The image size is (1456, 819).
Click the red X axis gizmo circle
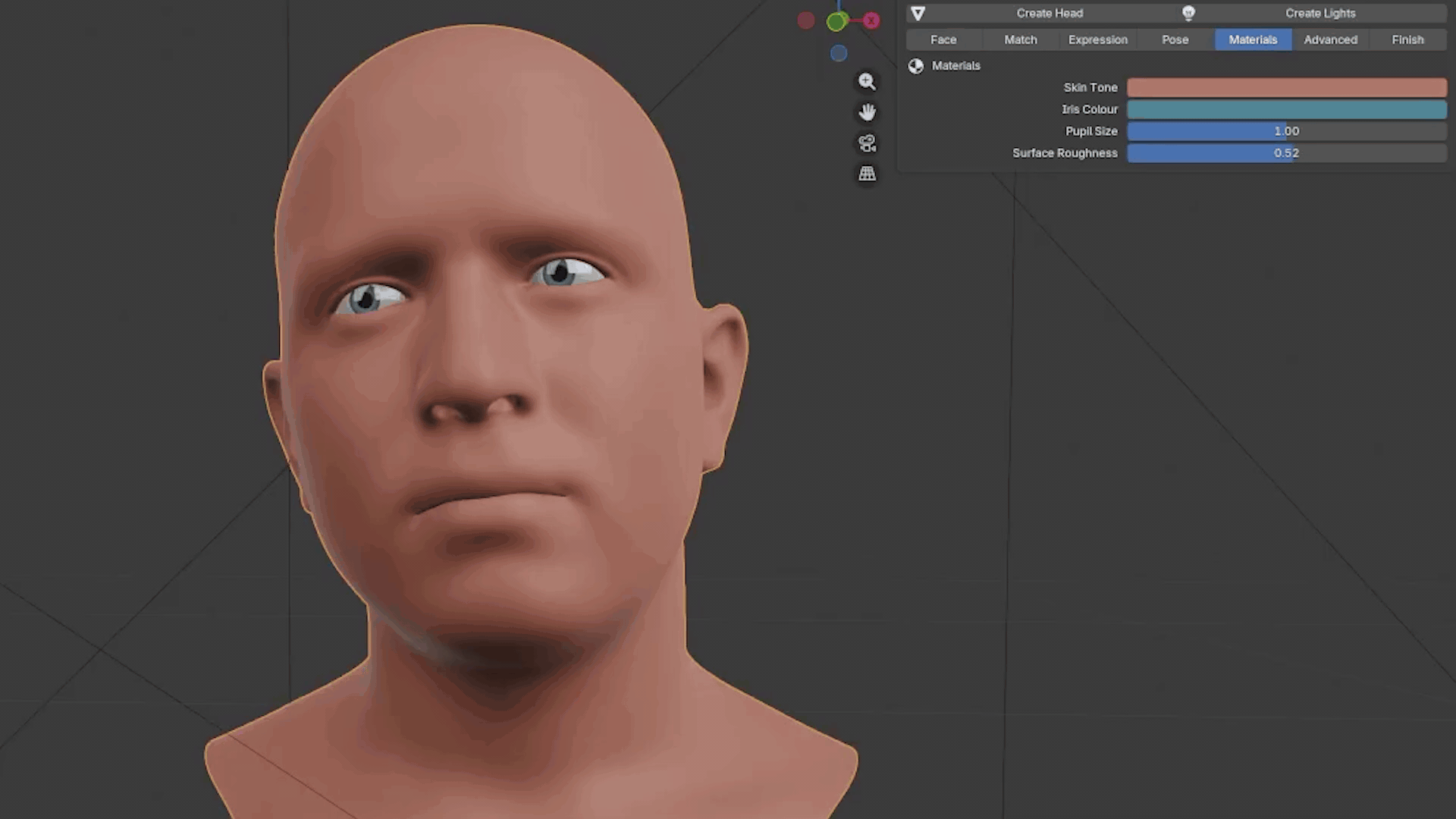click(871, 20)
